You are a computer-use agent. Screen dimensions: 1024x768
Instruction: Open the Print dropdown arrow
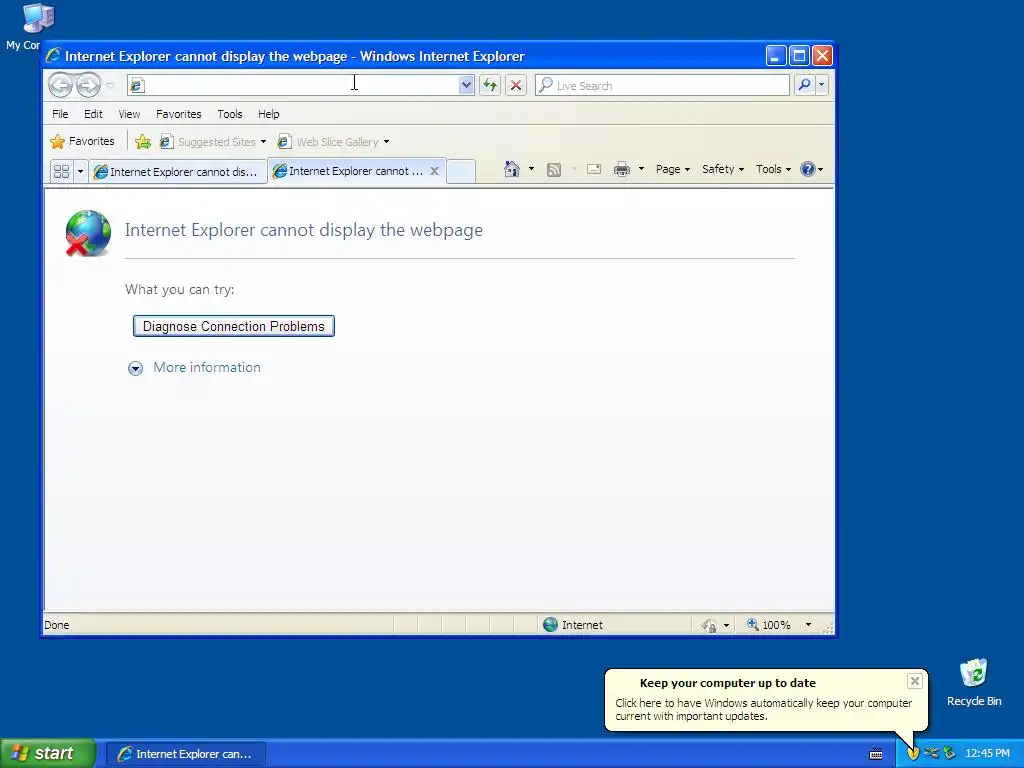tap(641, 169)
